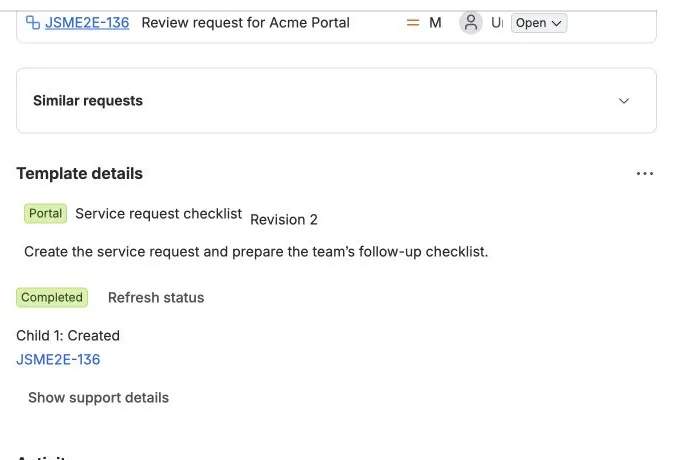Screen dimensions: 680x460
Task: Select the Service request checklist title
Action: pyautogui.click(x=158, y=213)
